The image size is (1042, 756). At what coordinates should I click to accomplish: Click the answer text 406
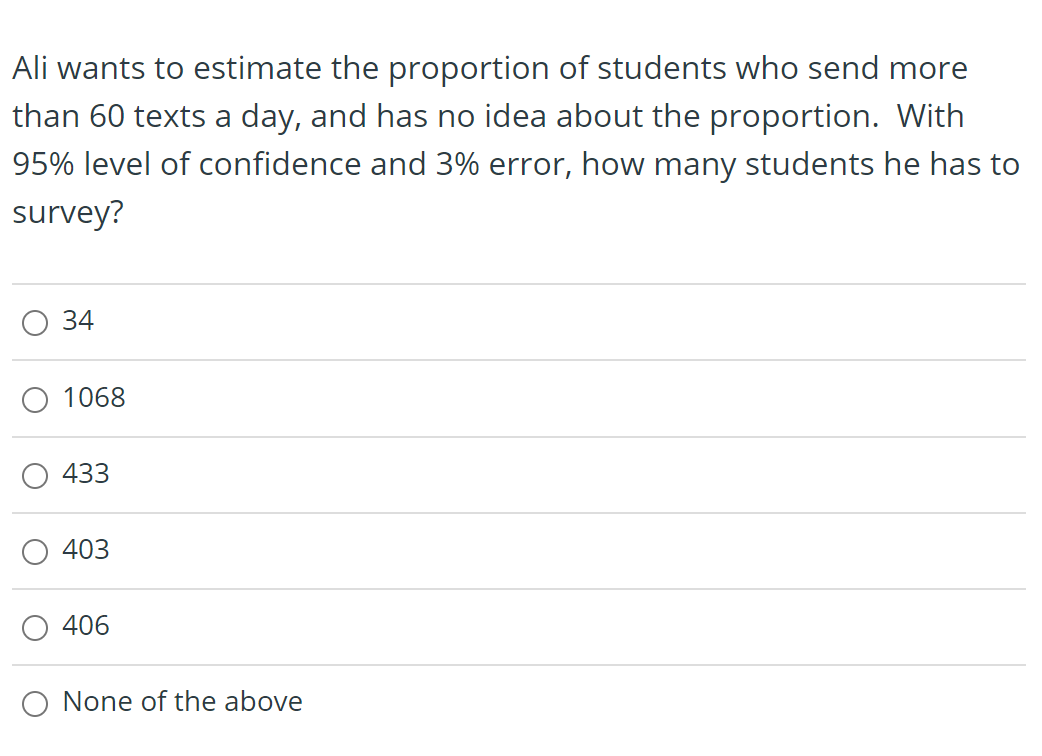(86, 626)
